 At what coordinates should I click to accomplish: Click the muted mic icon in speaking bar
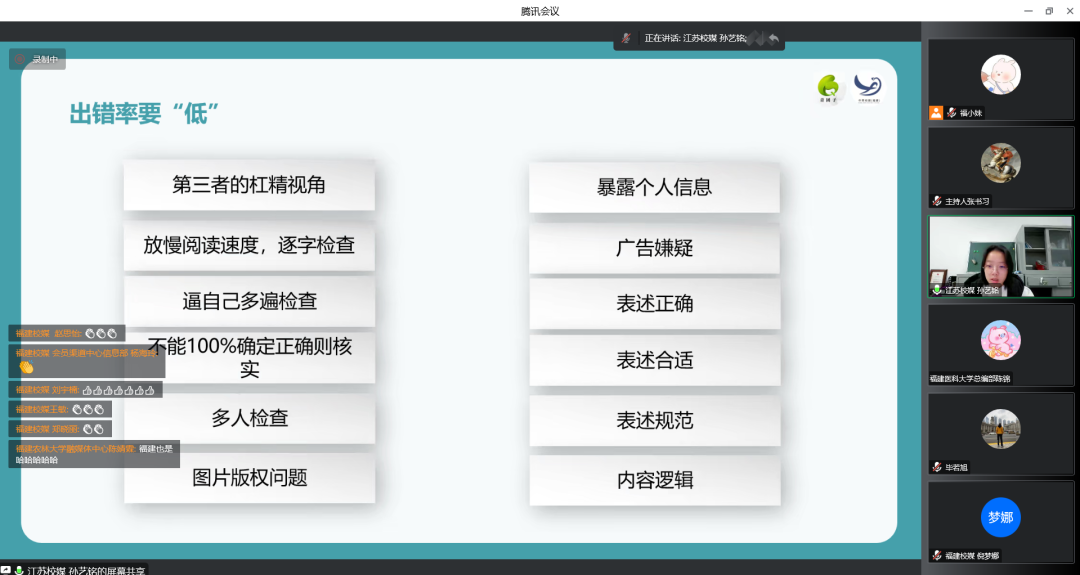pos(627,38)
